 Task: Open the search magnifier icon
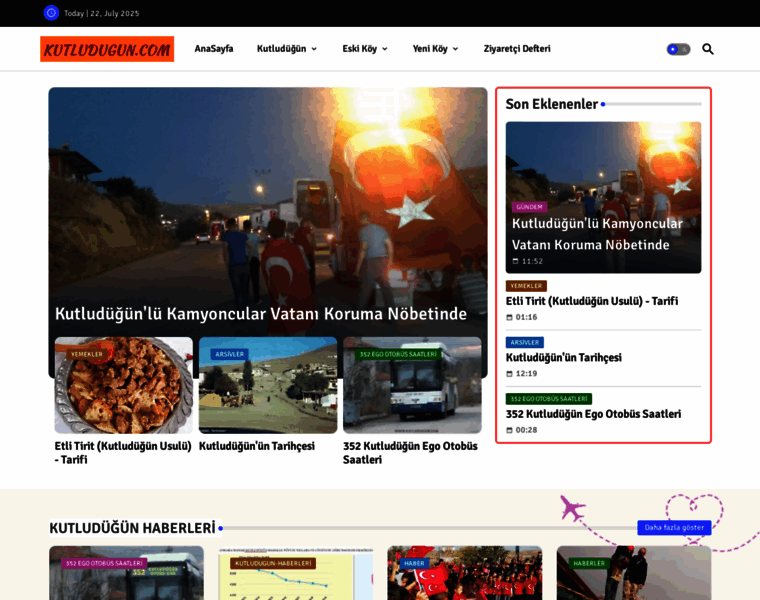[708, 49]
